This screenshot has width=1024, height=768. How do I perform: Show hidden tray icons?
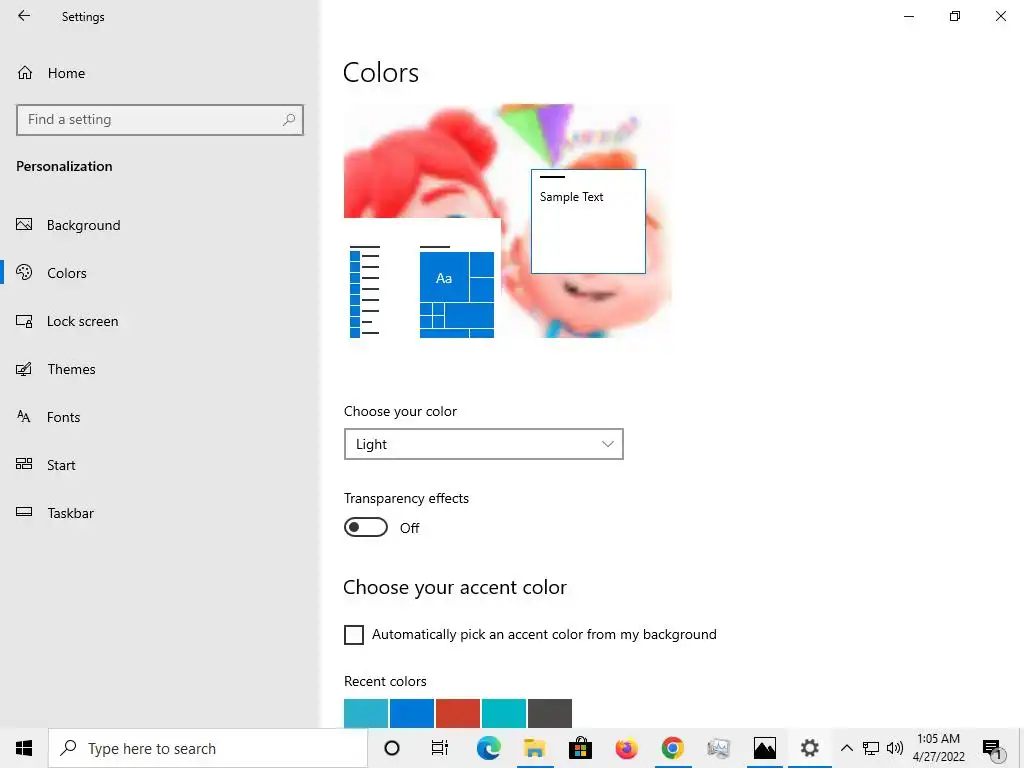846,748
